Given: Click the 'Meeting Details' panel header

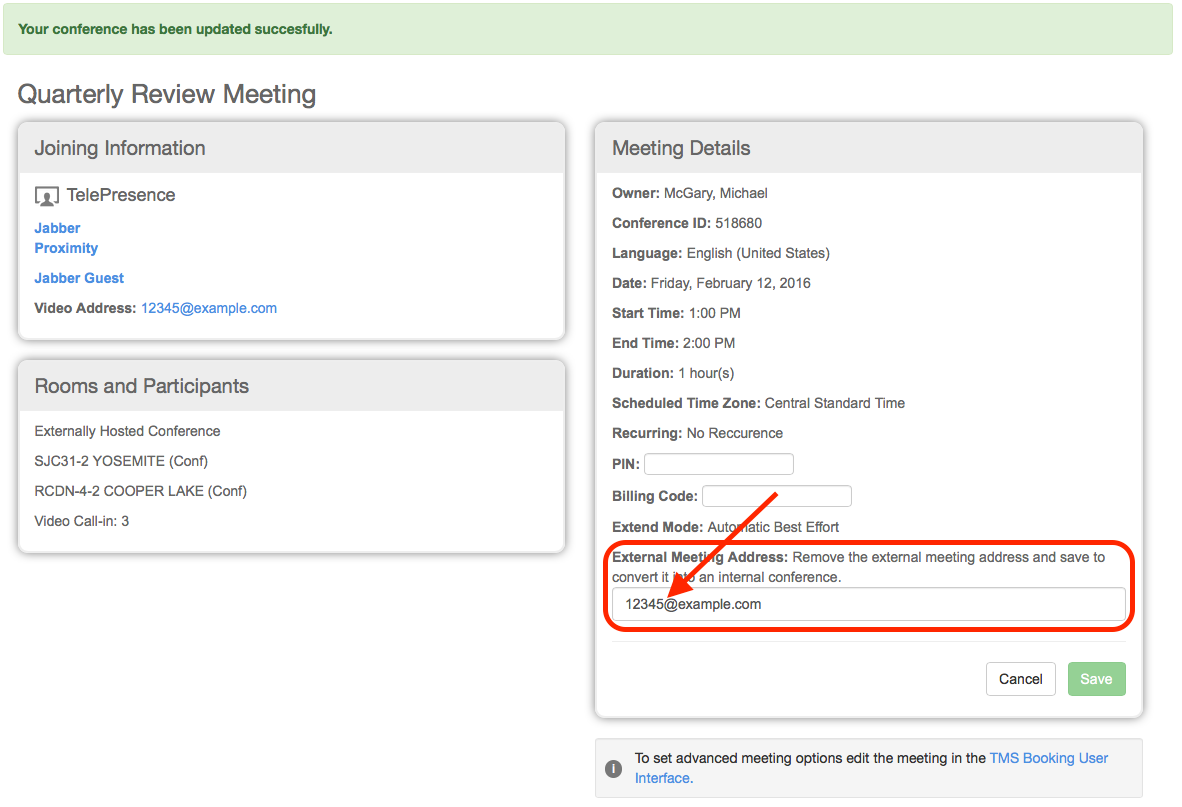Looking at the screenshot, I should (868, 148).
